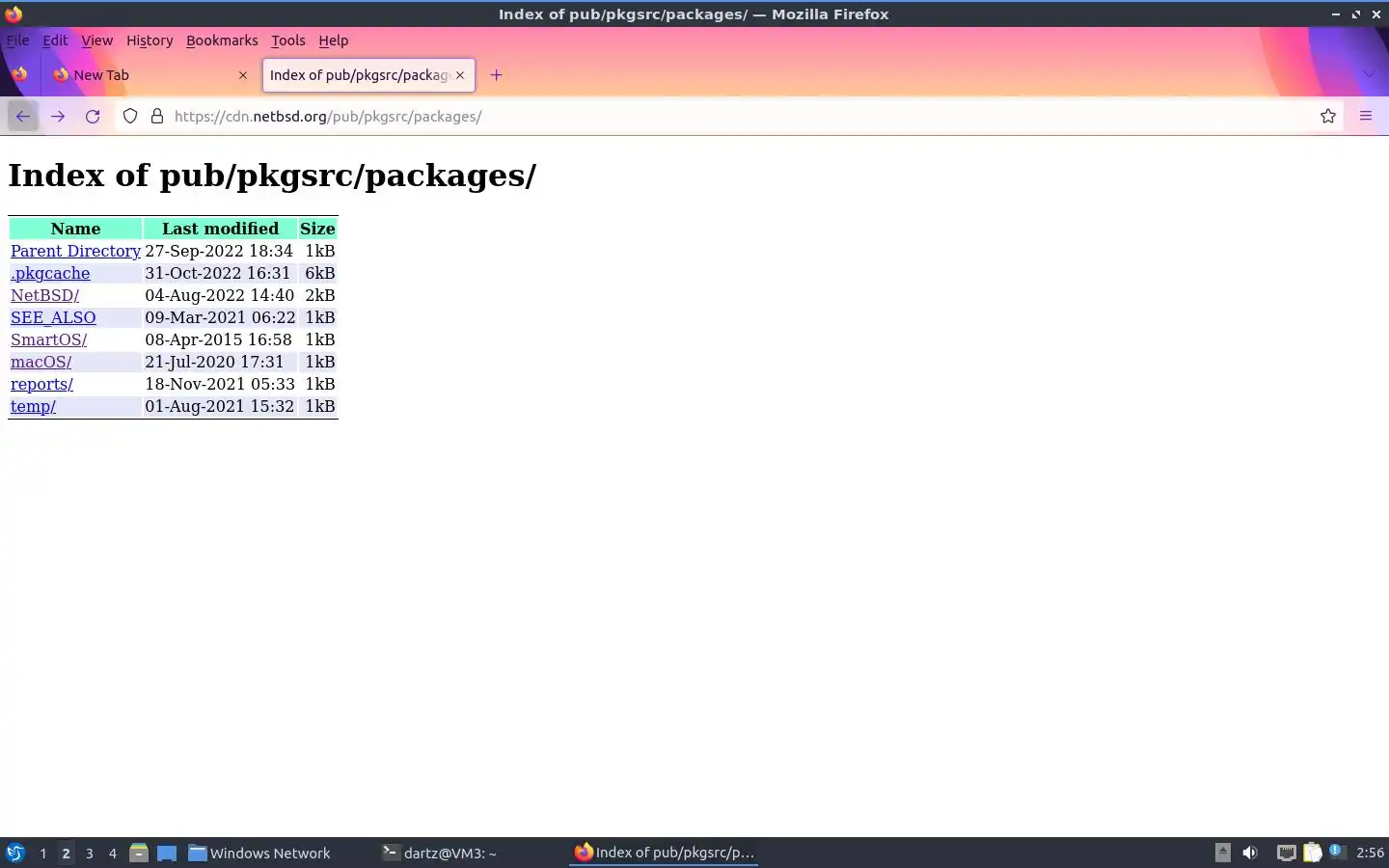Click the 2:56 clock
This screenshot has height=868, width=1389.
tap(1370, 853)
